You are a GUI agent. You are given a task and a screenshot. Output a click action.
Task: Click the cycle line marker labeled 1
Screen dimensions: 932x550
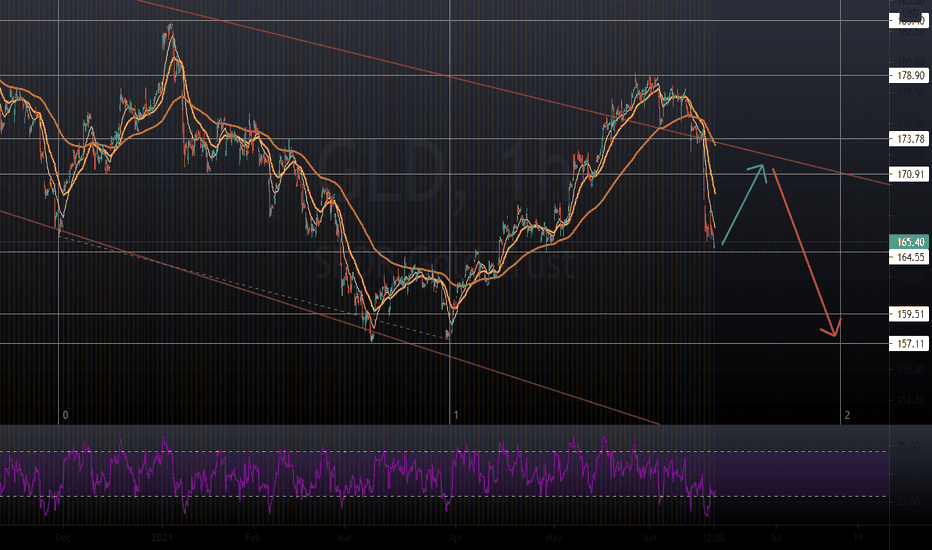point(456,415)
